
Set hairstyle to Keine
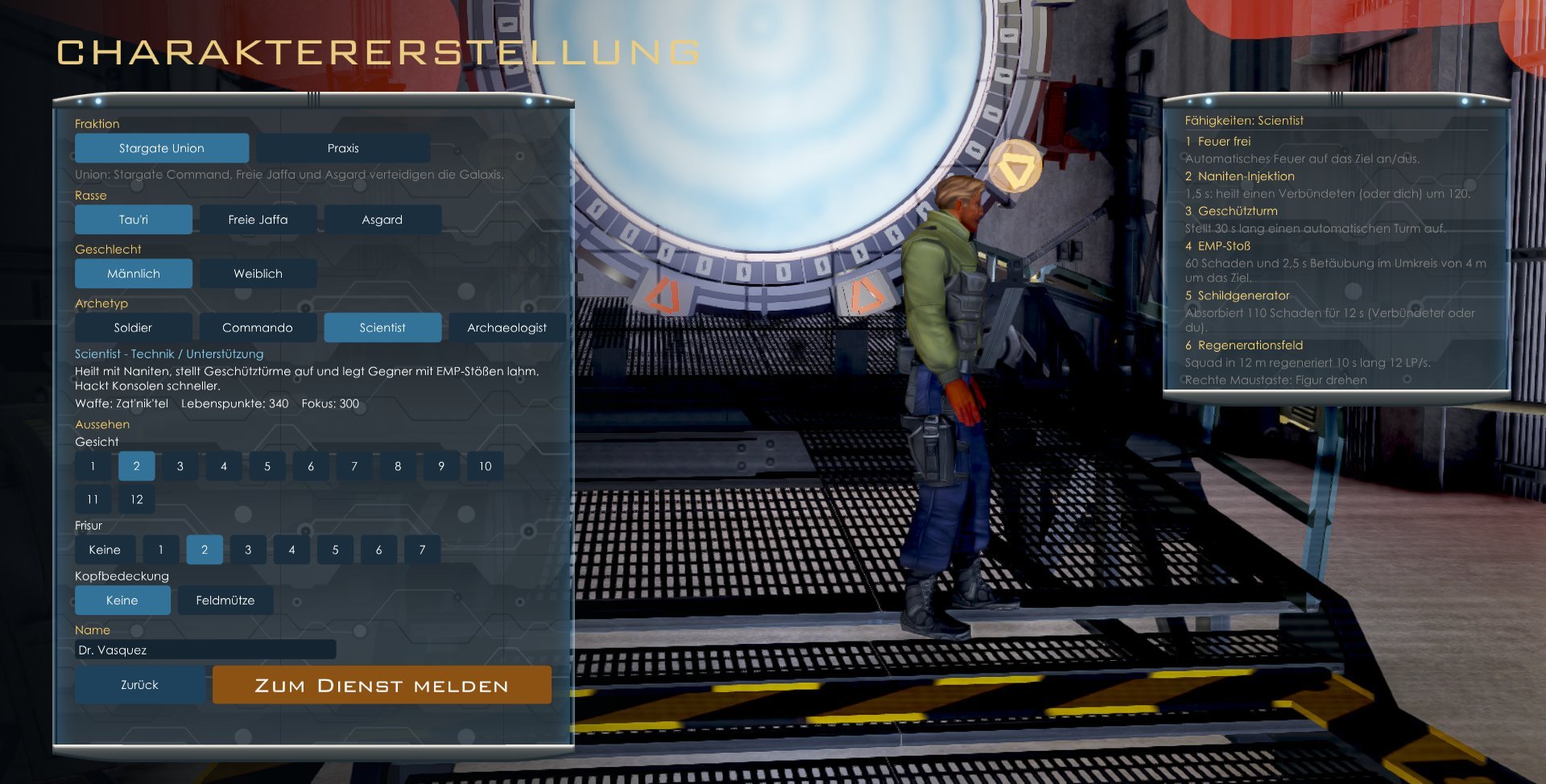[105, 550]
